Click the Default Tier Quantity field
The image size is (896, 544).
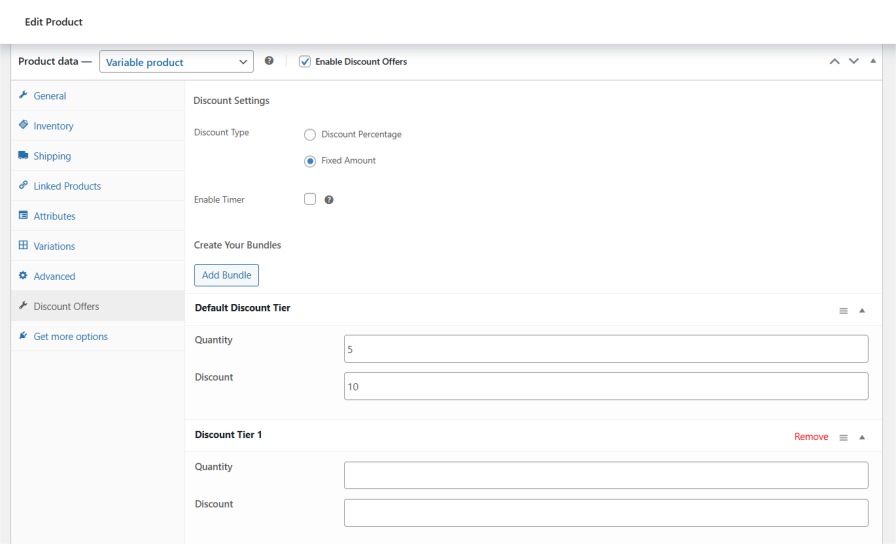(606, 349)
